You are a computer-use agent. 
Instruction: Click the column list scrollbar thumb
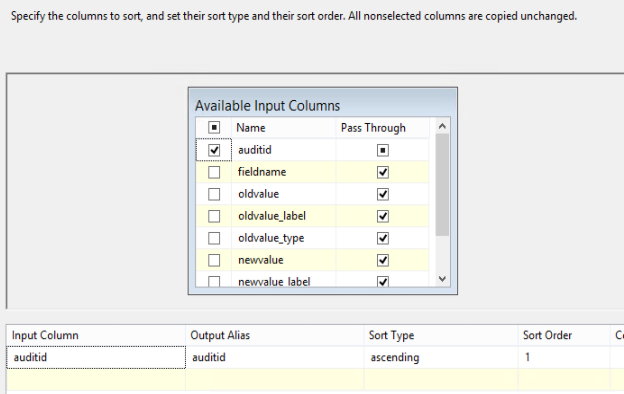(x=442, y=185)
